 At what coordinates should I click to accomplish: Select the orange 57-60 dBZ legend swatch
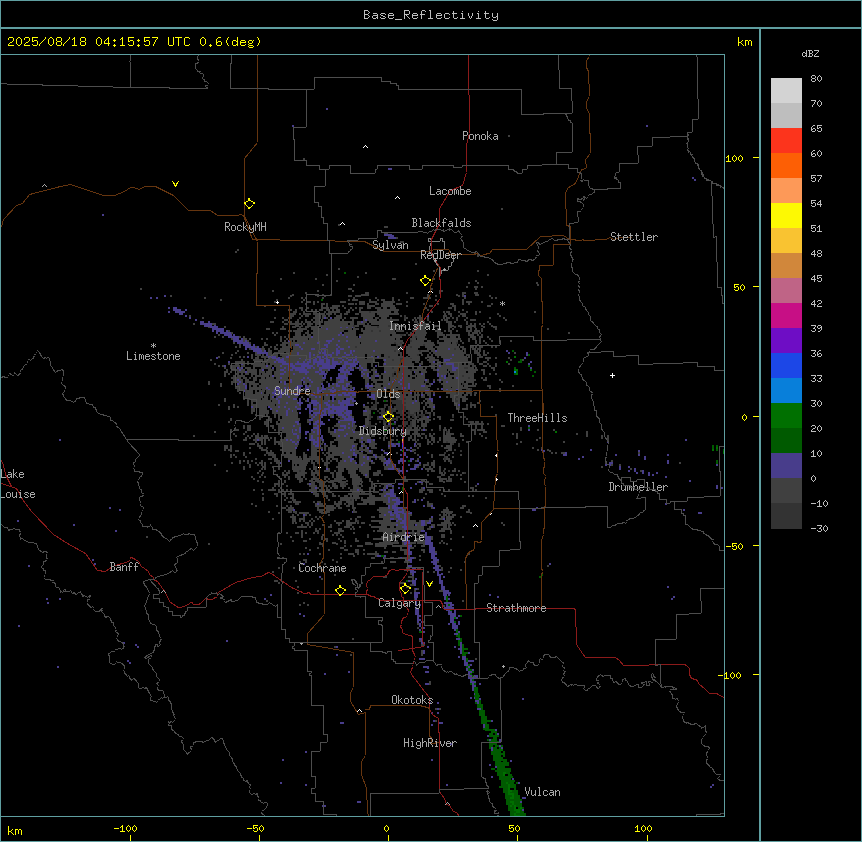coord(786,165)
